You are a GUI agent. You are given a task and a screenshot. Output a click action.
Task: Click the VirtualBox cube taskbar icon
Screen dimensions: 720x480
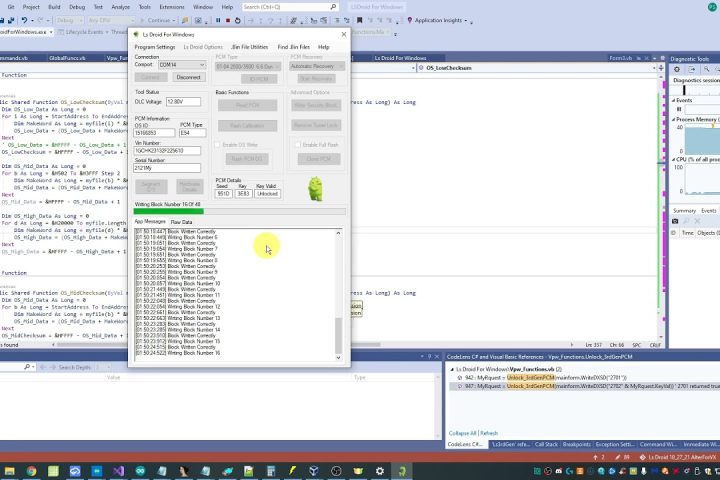pos(314,471)
